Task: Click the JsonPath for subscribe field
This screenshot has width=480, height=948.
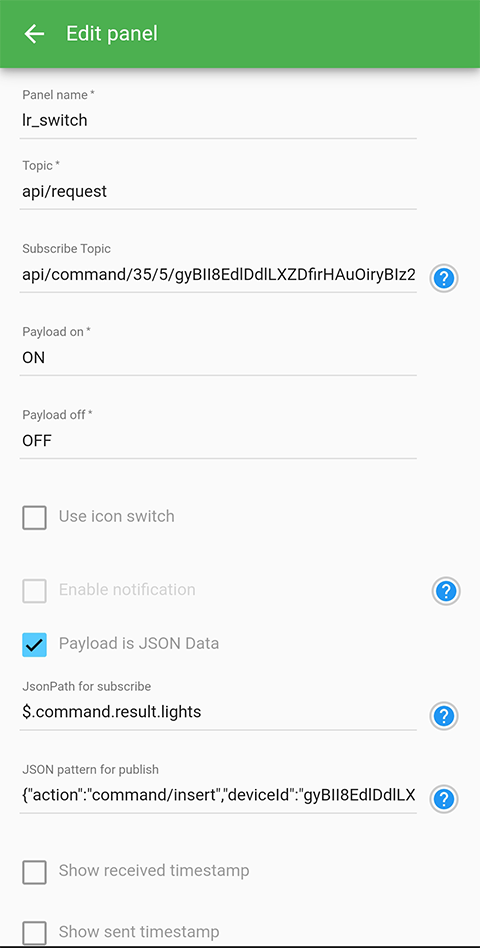Action: [x=218, y=712]
